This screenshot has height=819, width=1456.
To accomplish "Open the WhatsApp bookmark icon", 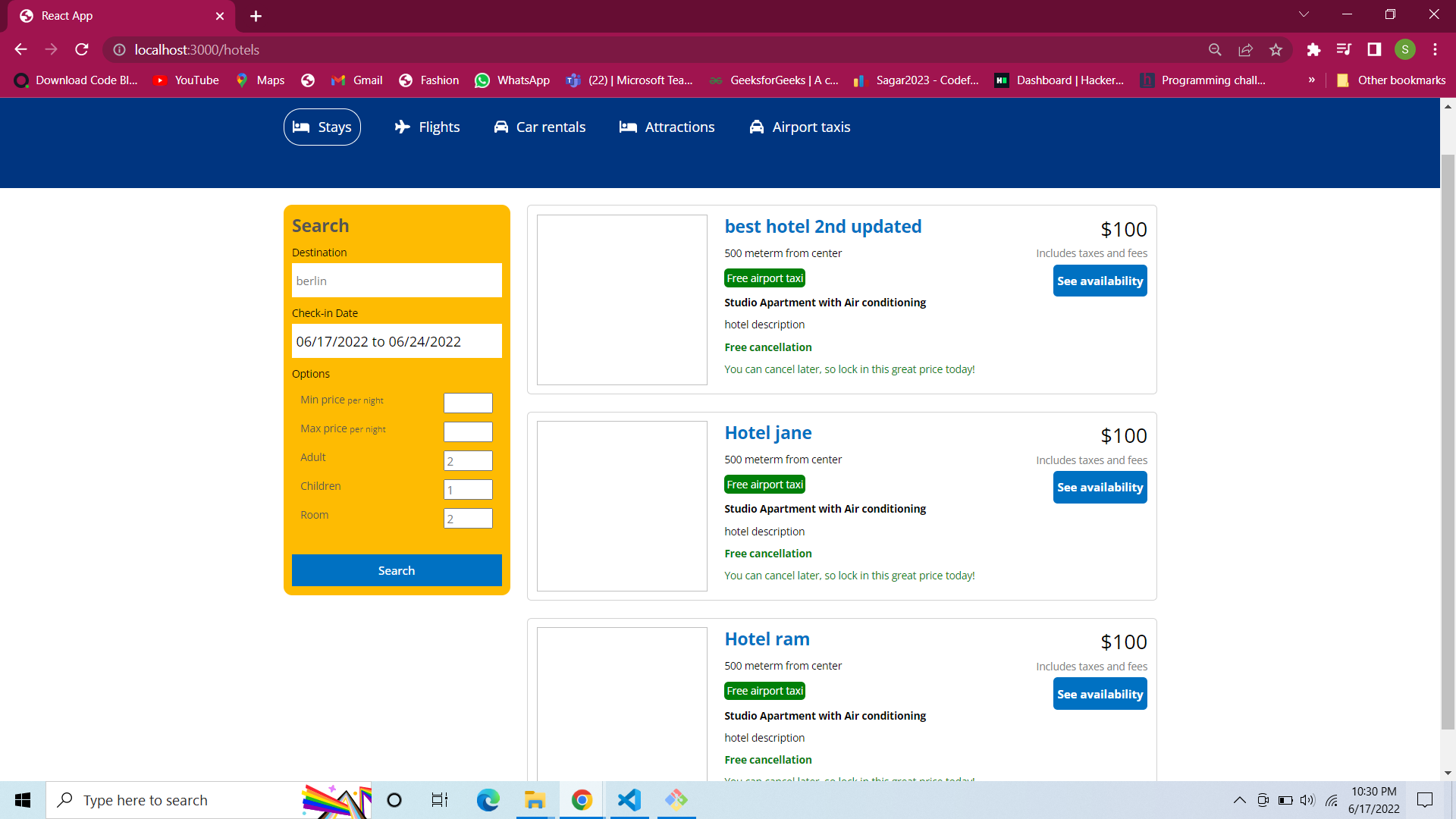I will tap(482, 80).
